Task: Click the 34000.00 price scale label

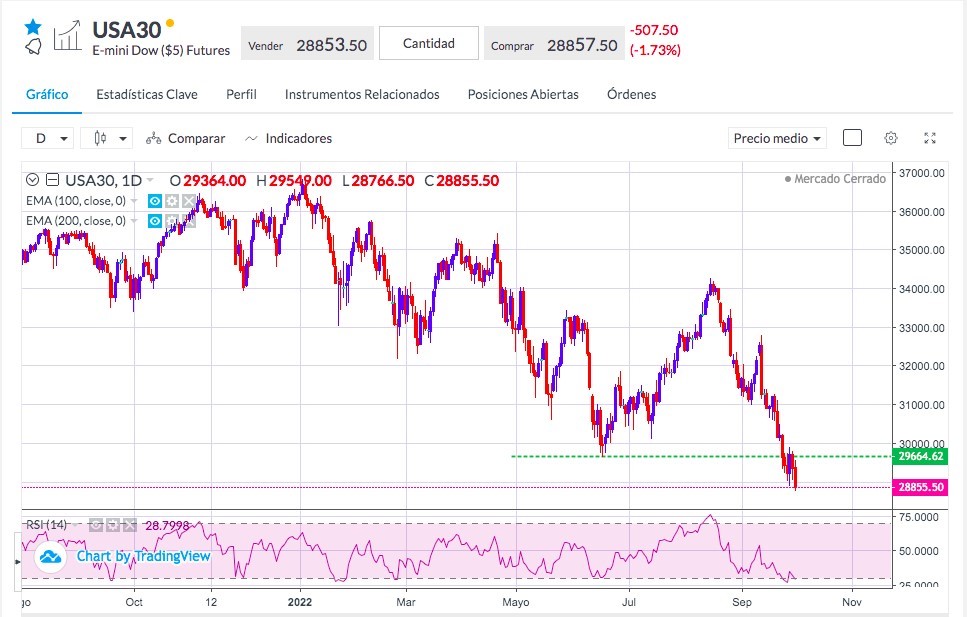Action: (x=921, y=289)
